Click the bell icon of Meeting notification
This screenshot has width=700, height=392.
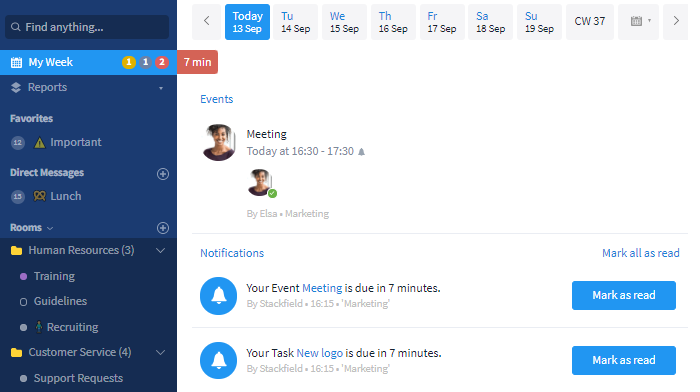[218, 296]
